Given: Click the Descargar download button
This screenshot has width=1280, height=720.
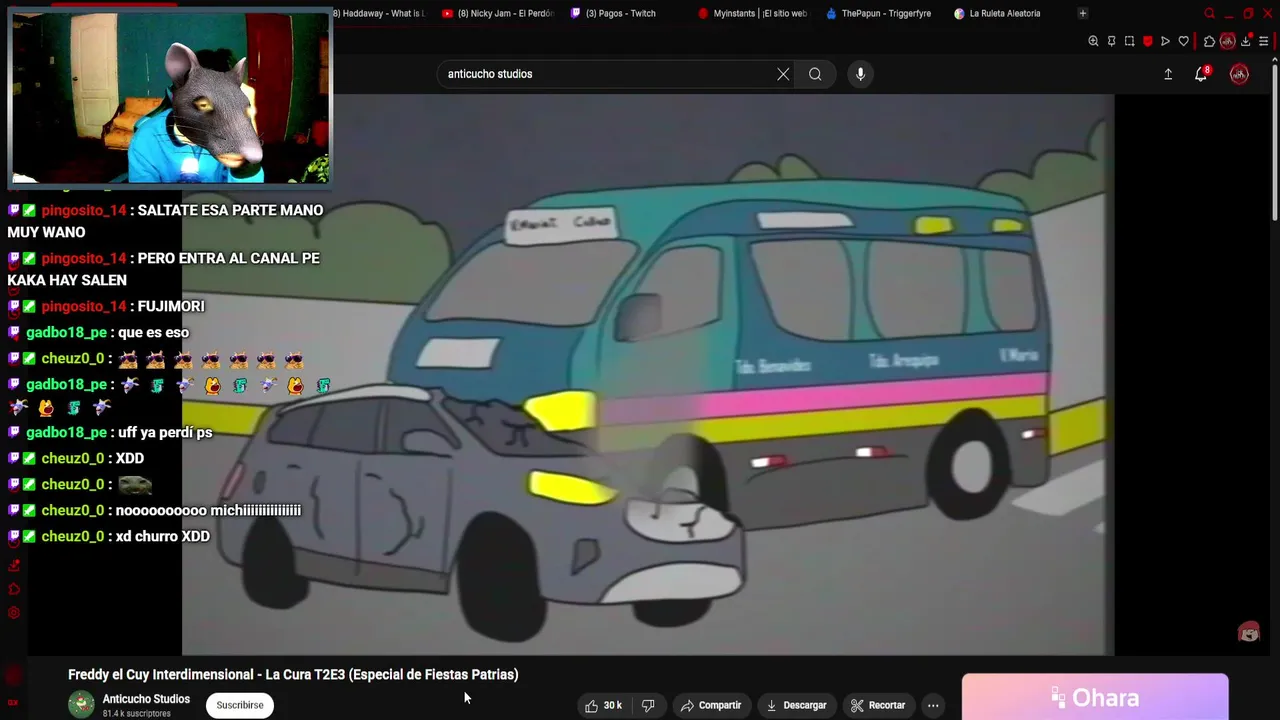Looking at the screenshot, I should tap(796, 705).
